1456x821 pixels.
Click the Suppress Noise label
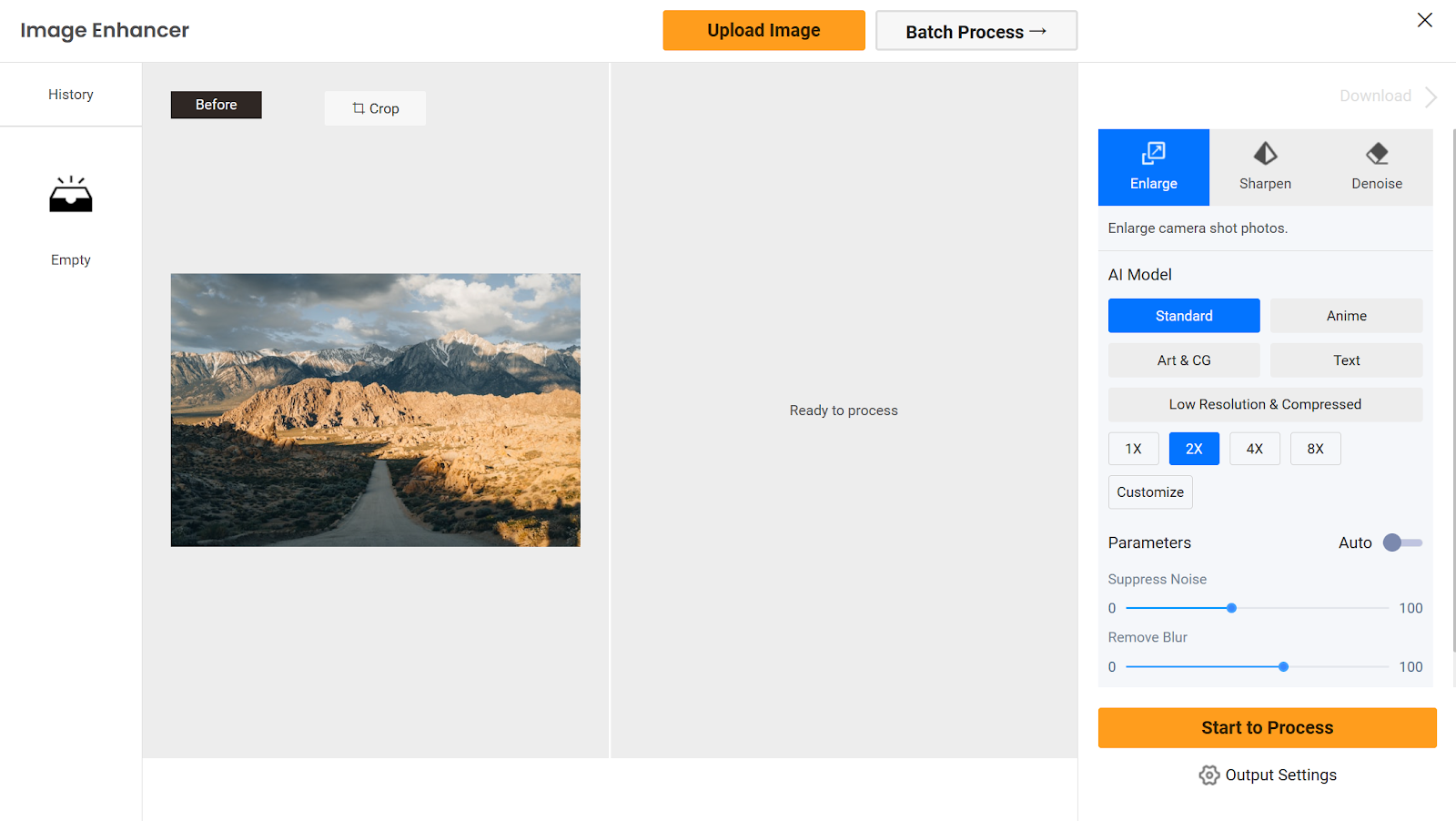tap(1158, 579)
